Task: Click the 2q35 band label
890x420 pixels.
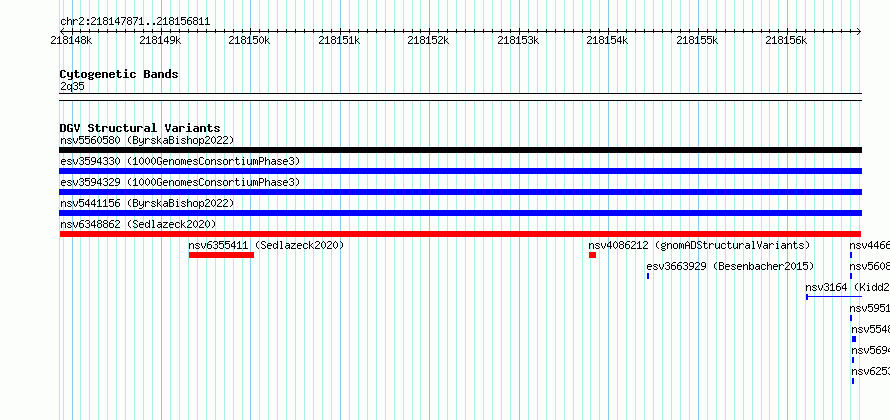Action: (72, 86)
